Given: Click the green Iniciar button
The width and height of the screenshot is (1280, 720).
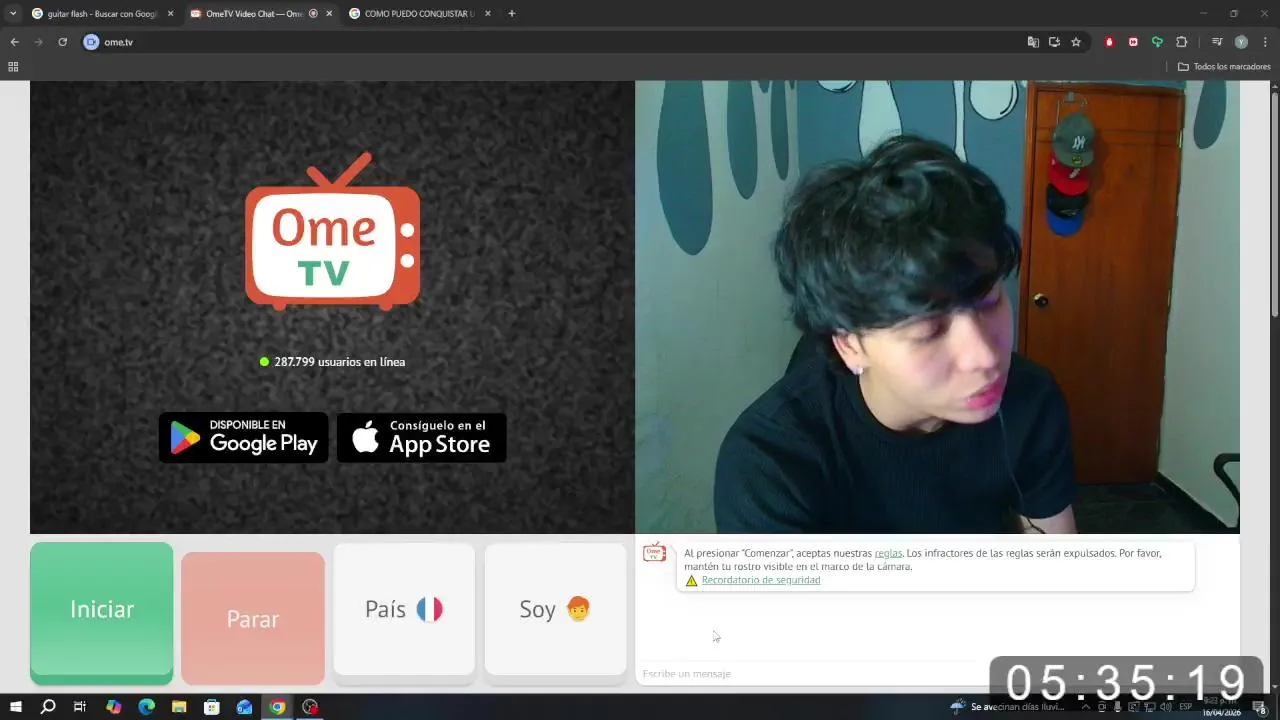Looking at the screenshot, I should click(101, 609).
